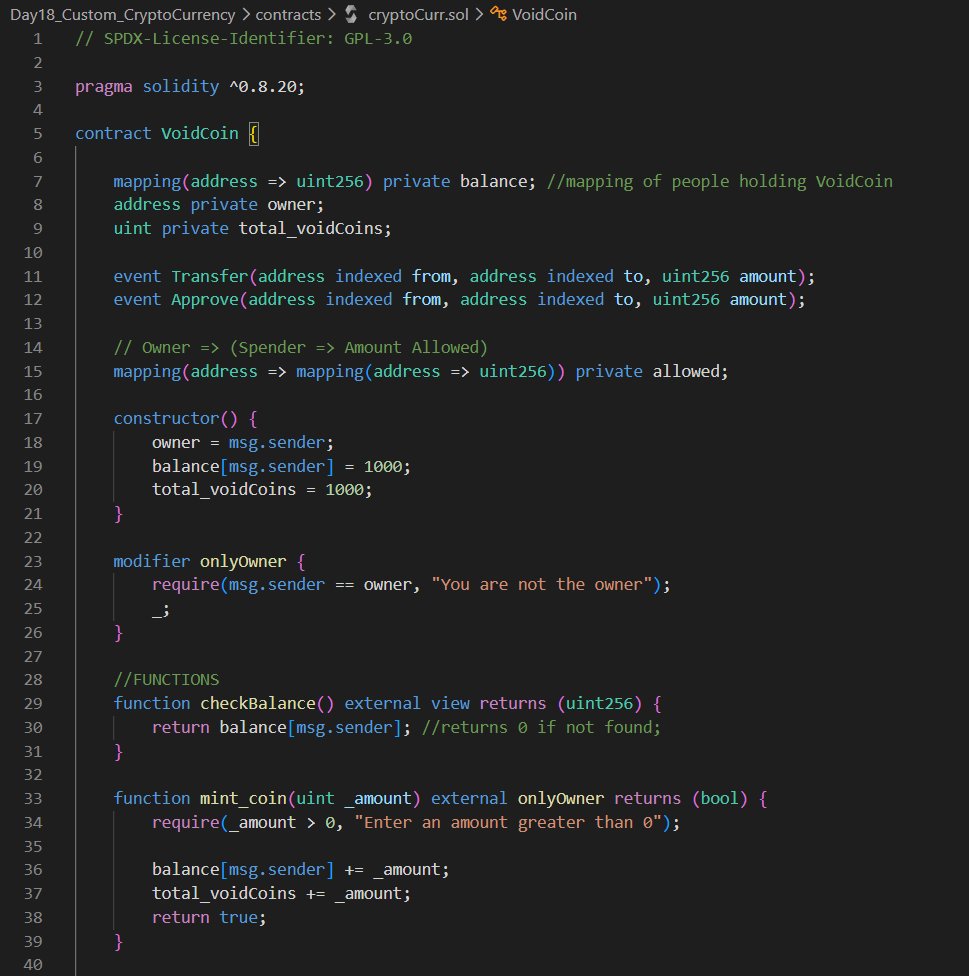Click the 'return true' statement
Image resolution: width=969 pixels, height=976 pixels.
[x=209, y=918]
